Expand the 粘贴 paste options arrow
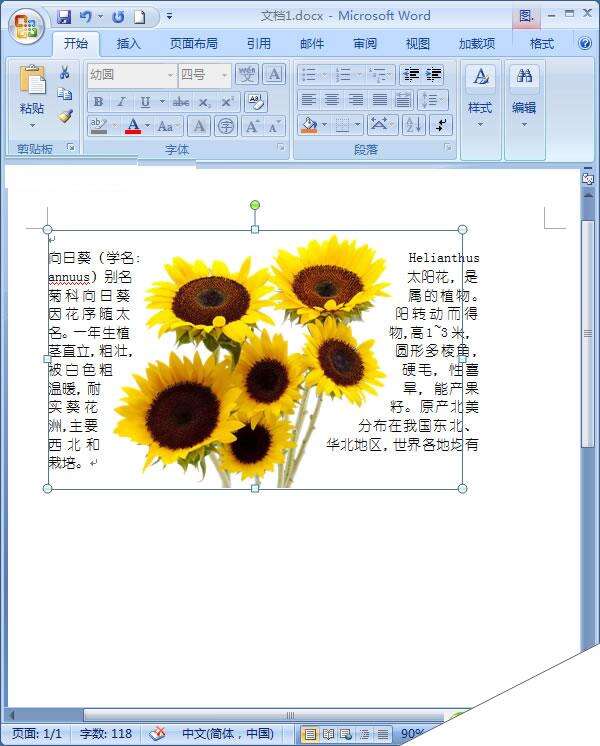600x746 pixels. 32,126
